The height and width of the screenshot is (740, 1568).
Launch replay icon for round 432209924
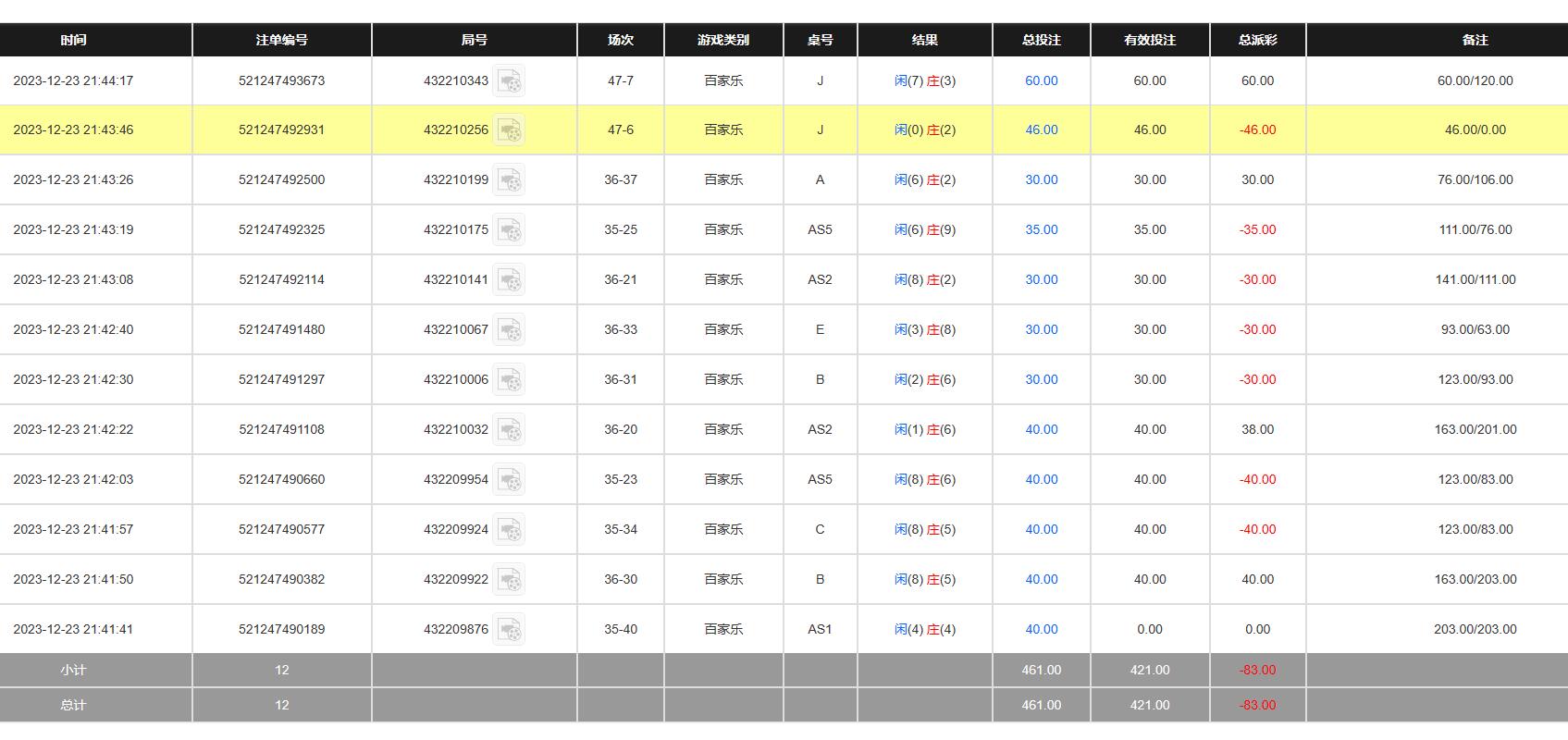[x=509, y=530]
